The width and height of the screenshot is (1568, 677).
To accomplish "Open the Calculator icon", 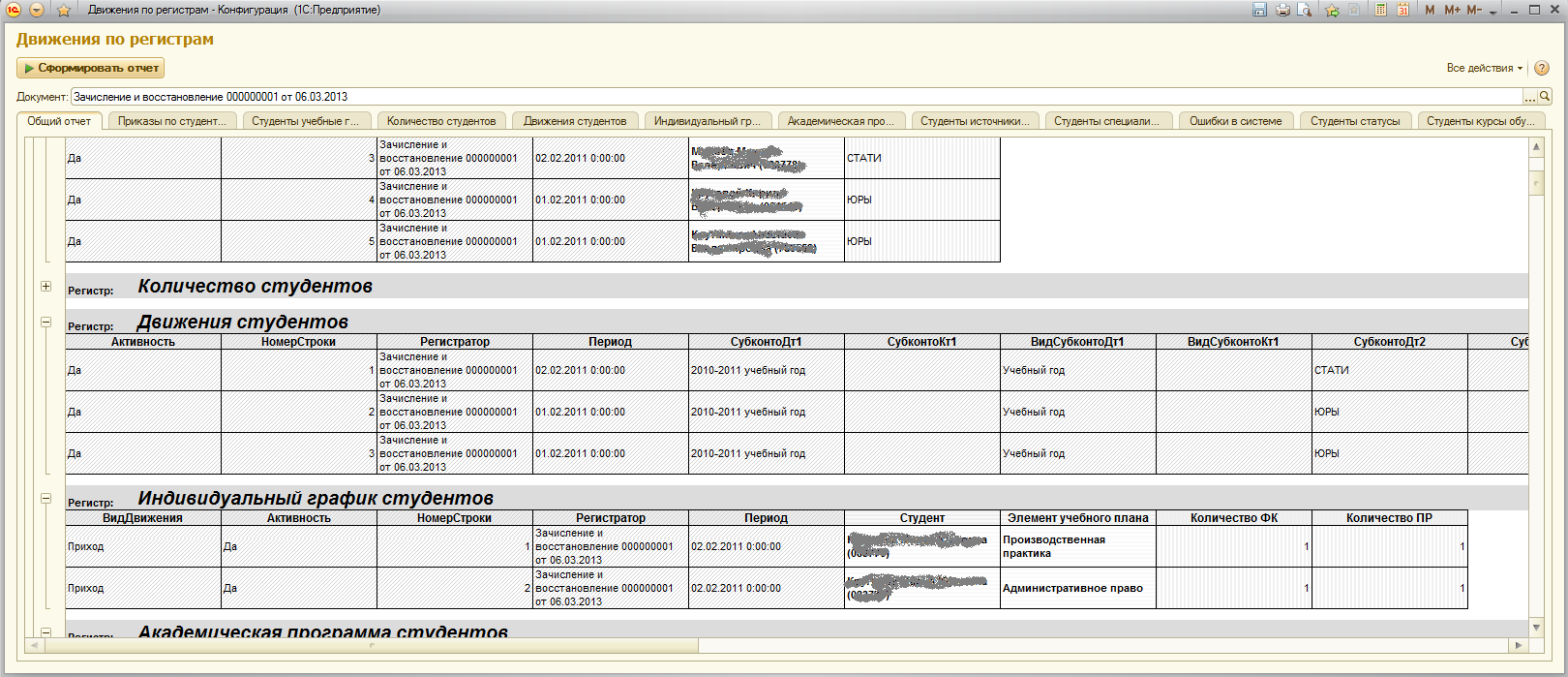I will tap(1381, 10).
